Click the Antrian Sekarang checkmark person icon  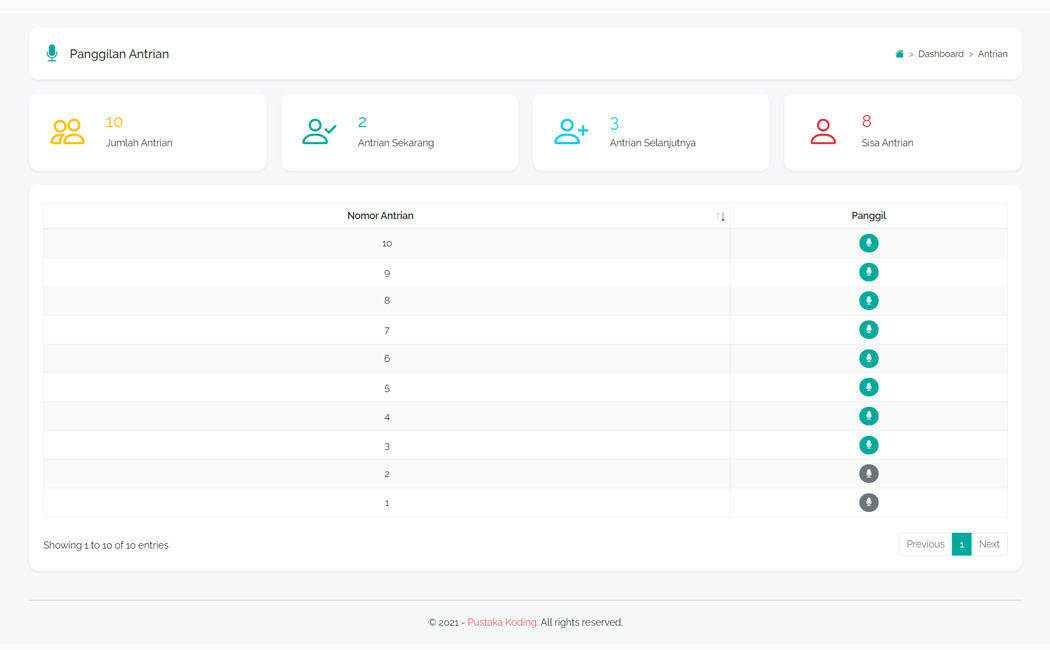[318, 130]
